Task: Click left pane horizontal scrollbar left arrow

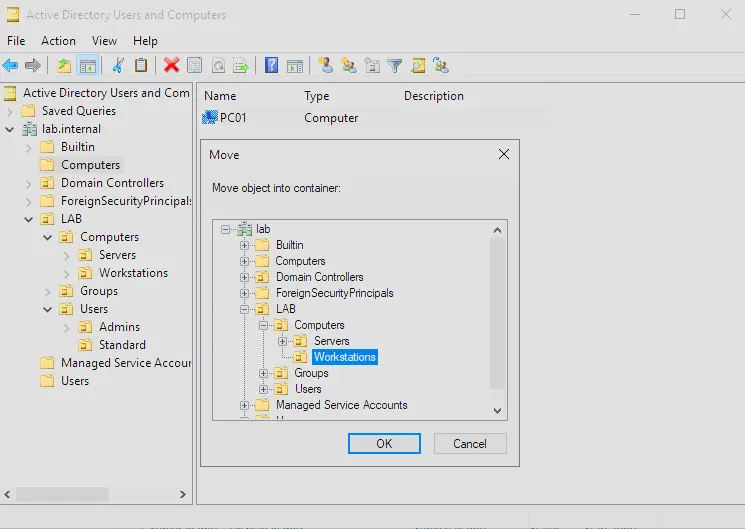Action: click(7, 494)
